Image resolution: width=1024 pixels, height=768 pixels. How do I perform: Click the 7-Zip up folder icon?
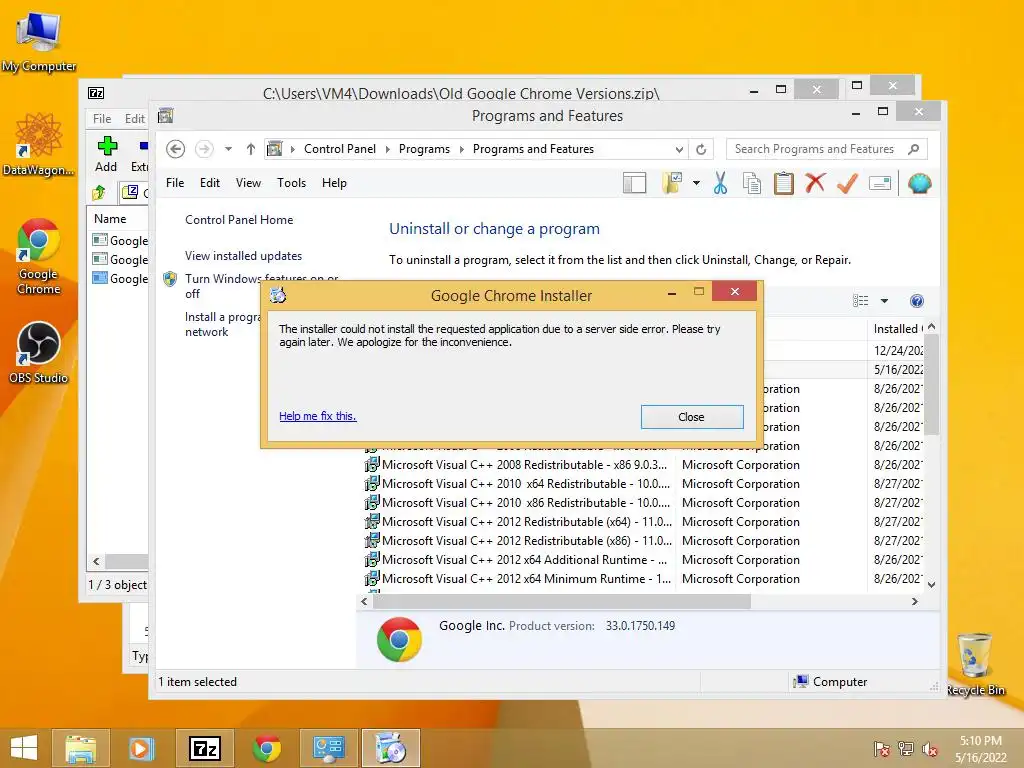pyautogui.click(x=99, y=192)
